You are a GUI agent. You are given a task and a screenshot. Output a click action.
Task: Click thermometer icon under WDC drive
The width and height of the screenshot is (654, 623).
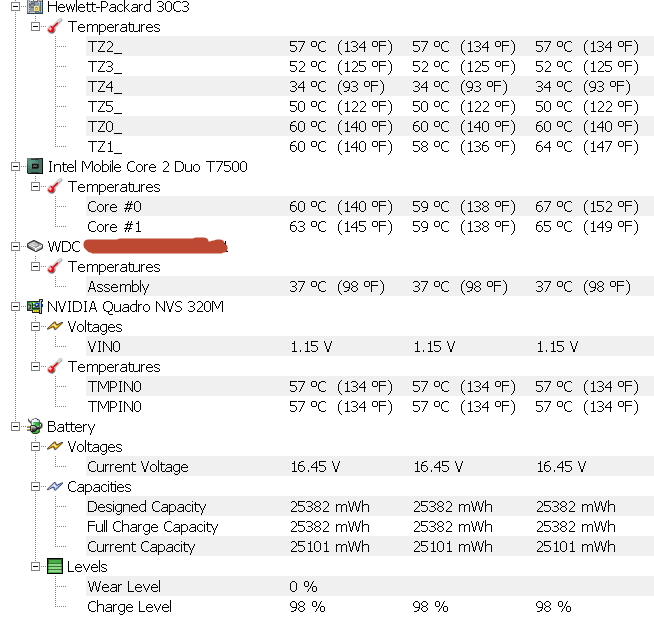55,266
